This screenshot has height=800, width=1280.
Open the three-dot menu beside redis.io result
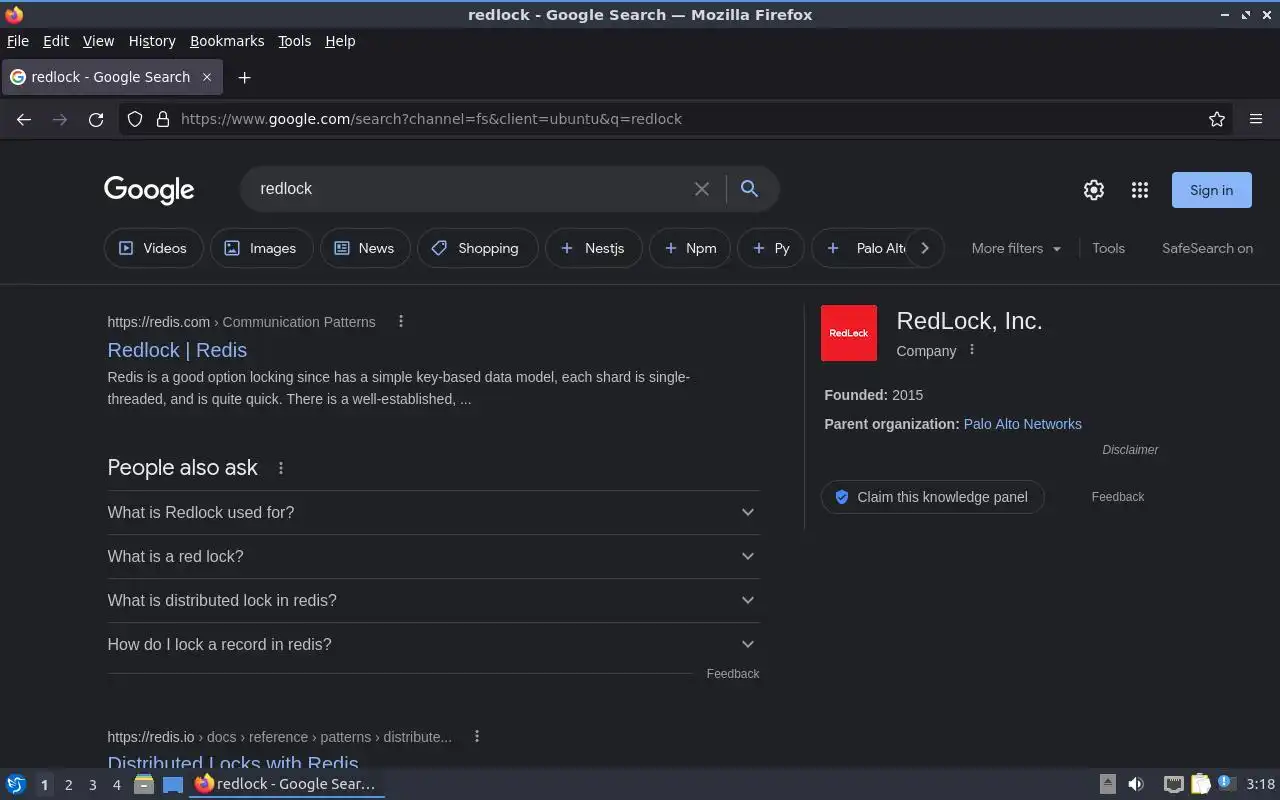[x=477, y=736]
